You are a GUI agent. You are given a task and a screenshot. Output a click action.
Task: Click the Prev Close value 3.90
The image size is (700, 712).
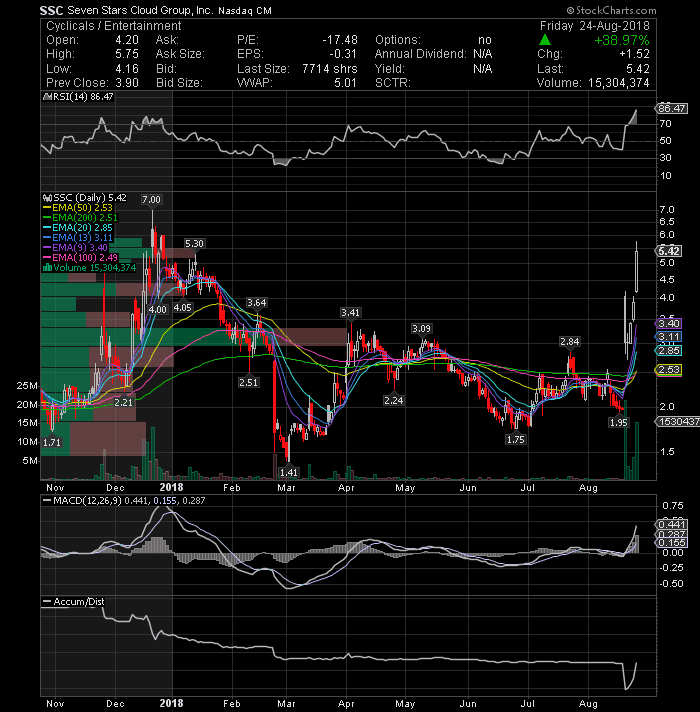(x=127, y=83)
